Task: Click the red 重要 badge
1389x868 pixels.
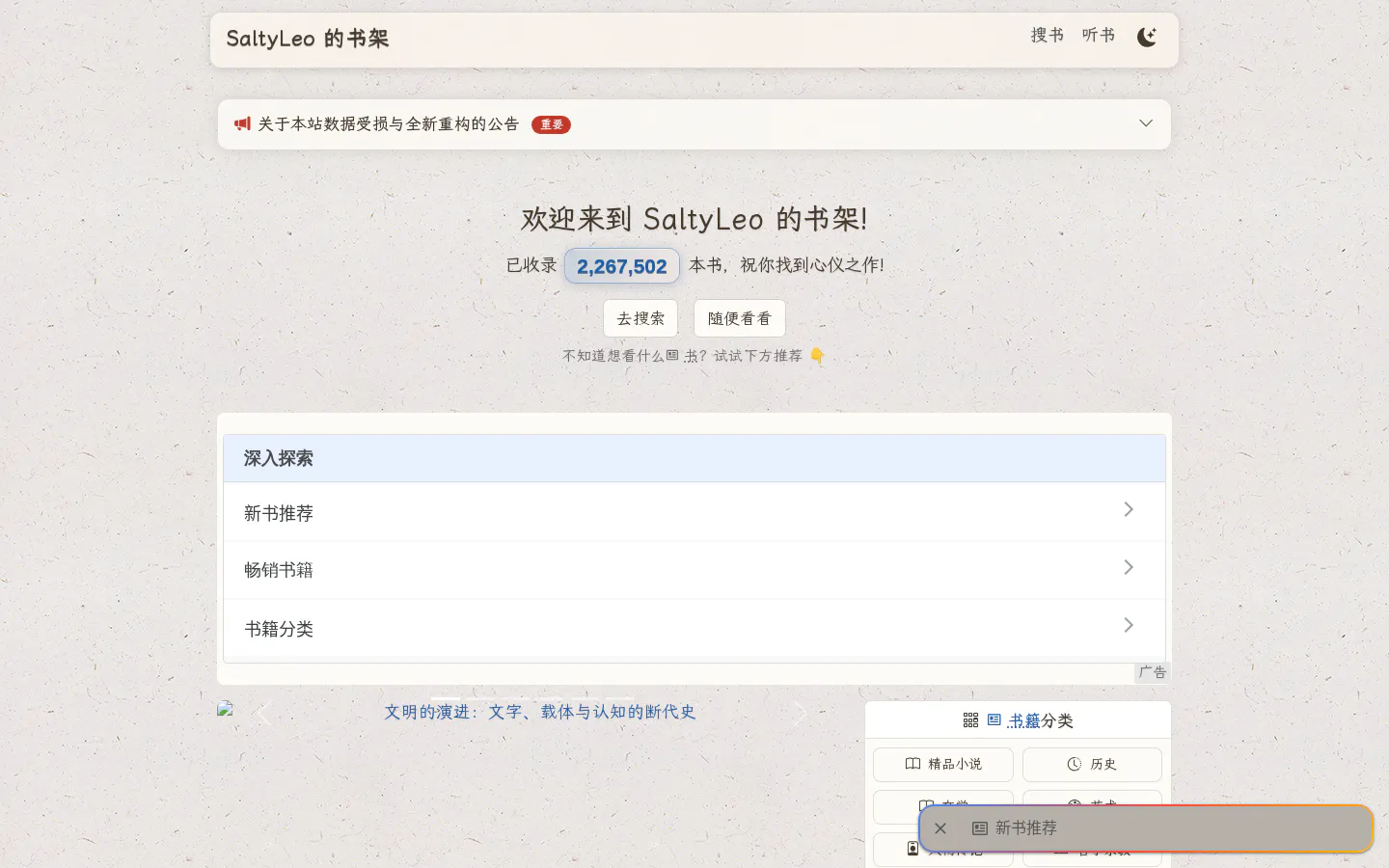Action: tap(551, 124)
